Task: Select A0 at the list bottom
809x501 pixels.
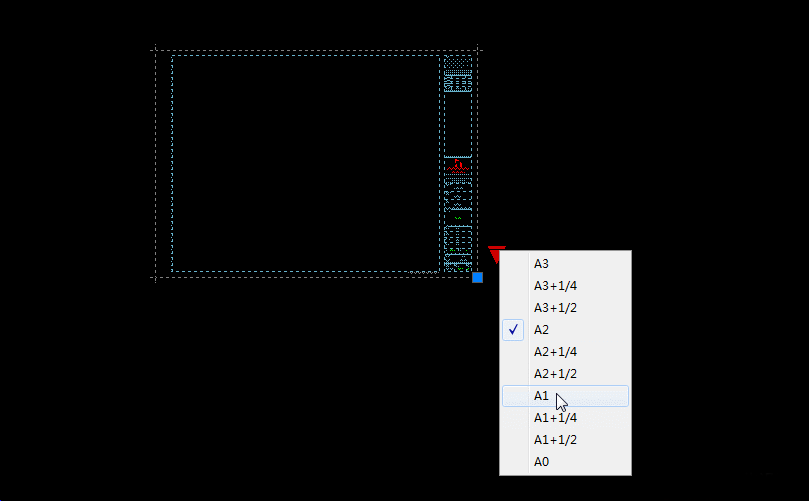Action: 565,462
